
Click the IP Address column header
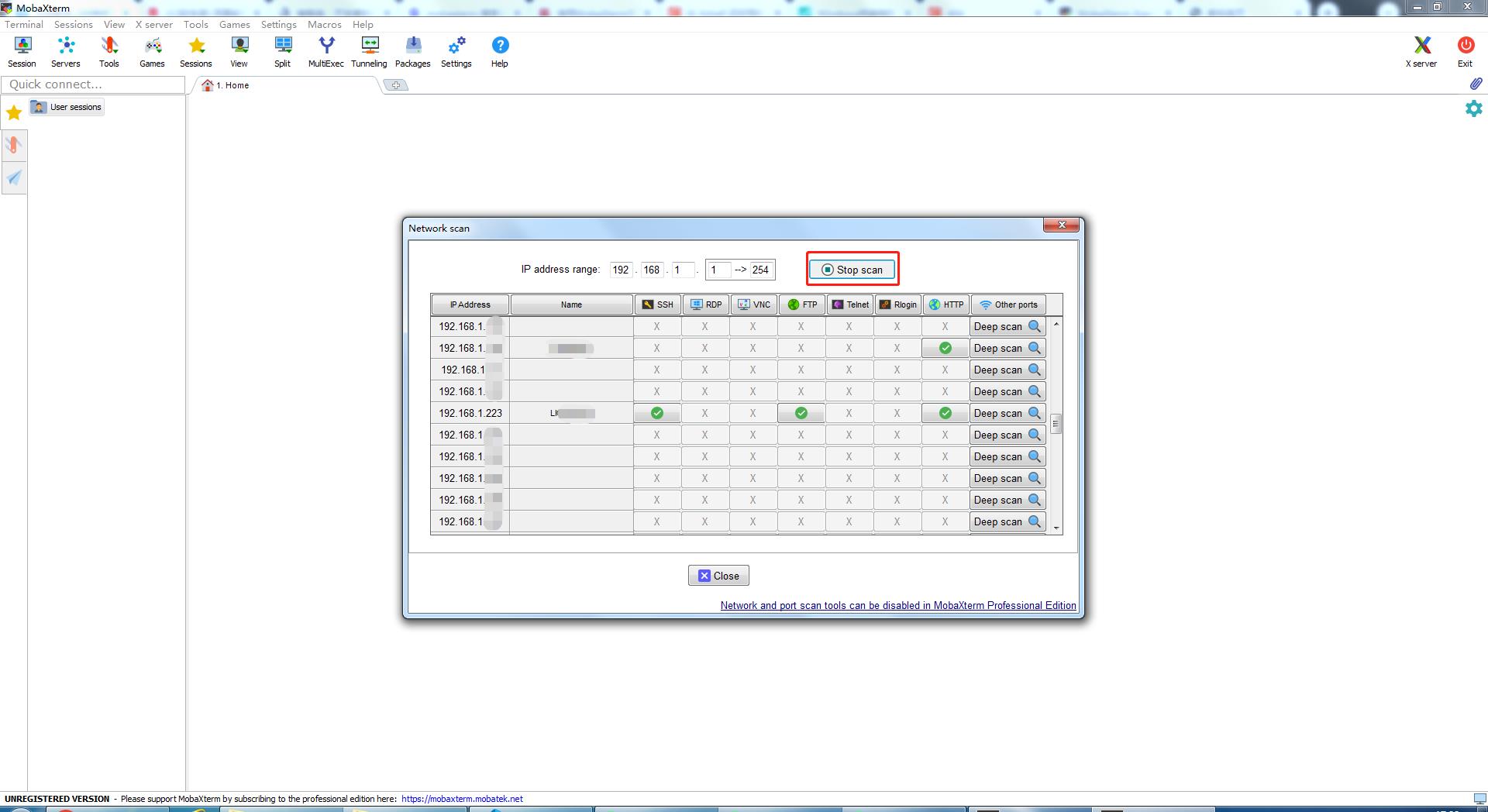470,304
